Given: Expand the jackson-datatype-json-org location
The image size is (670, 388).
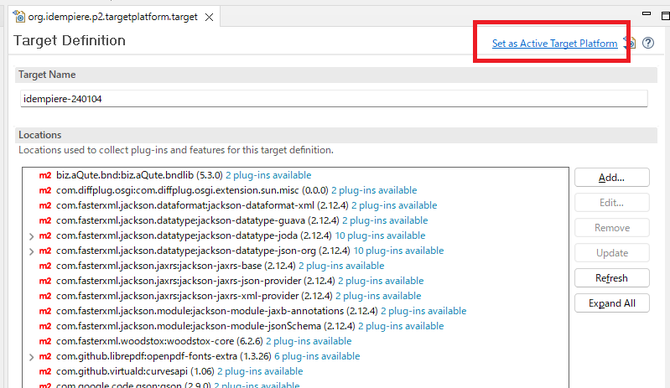Looking at the screenshot, I should (31, 251).
